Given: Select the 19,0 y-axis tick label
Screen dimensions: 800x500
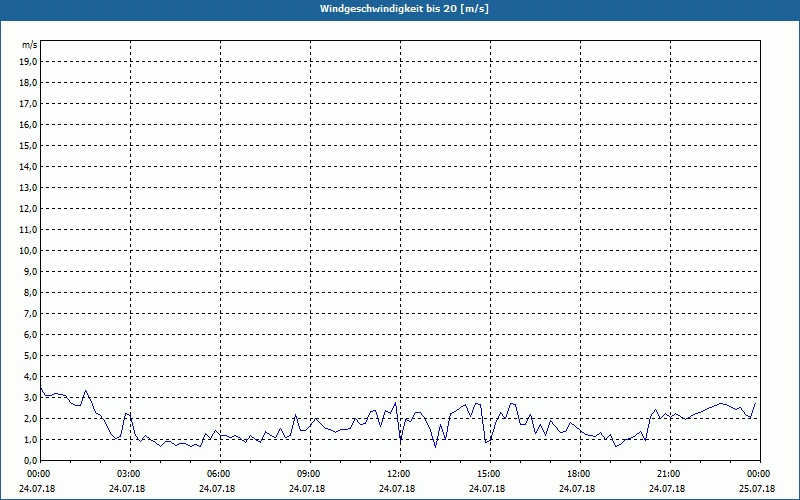Looking at the screenshot, I should [29, 62].
